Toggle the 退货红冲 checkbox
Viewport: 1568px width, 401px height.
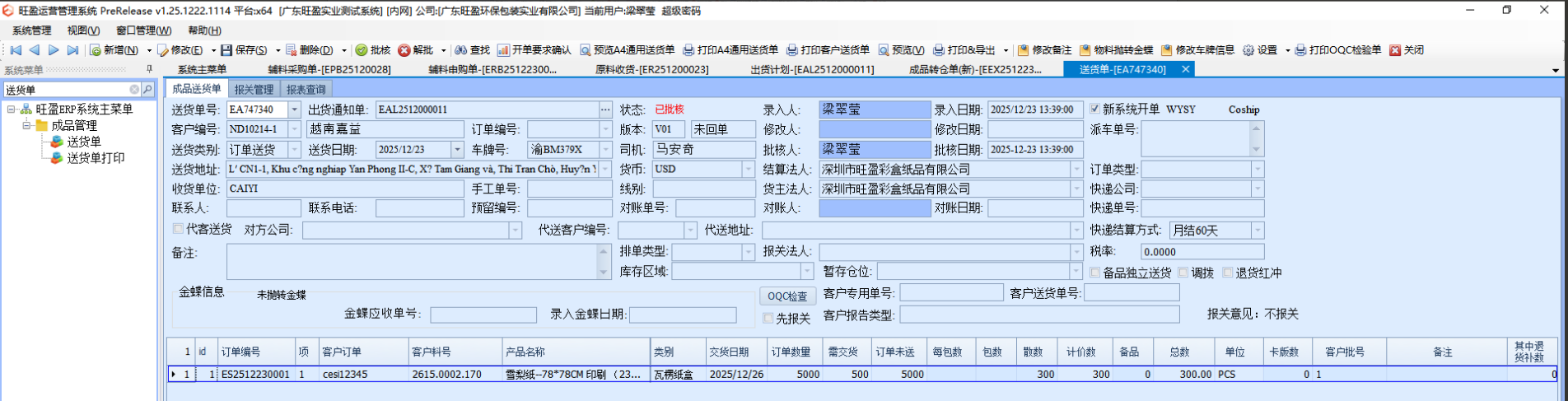(1228, 273)
